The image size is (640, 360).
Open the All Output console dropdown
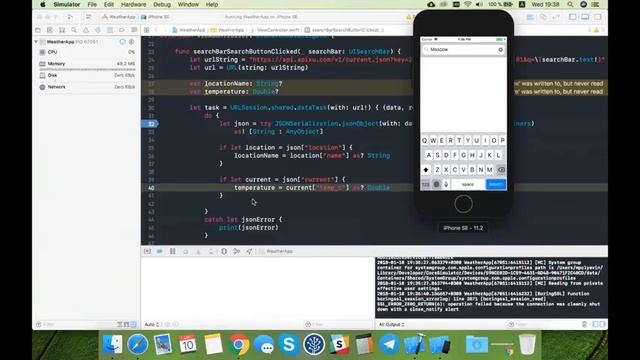click(x=391, y=324)
